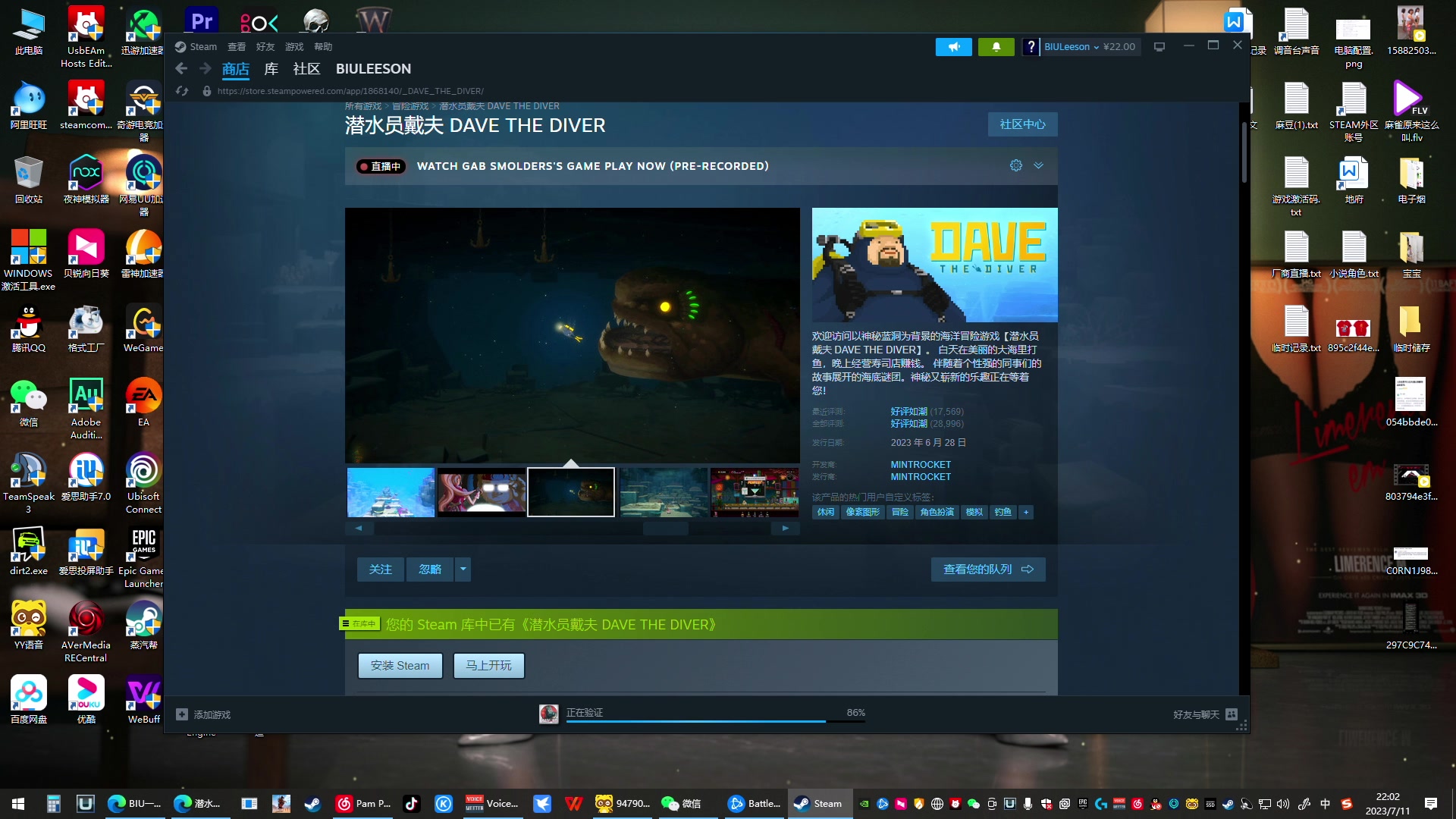Switch to Battle.net in taskbar

[753, 804]
